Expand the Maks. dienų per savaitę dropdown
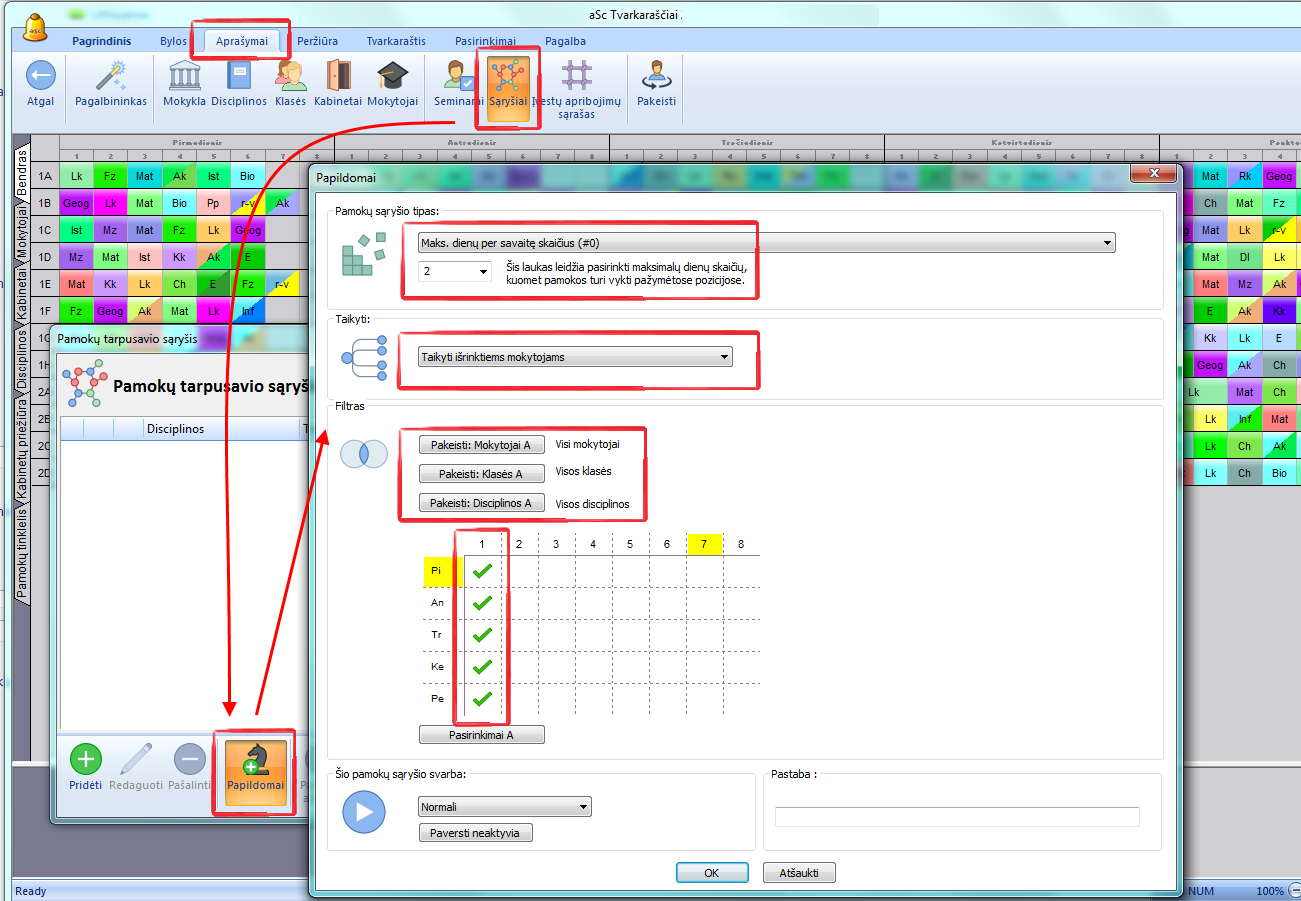Screen dimensions: 1301x901 (1106, 243)
